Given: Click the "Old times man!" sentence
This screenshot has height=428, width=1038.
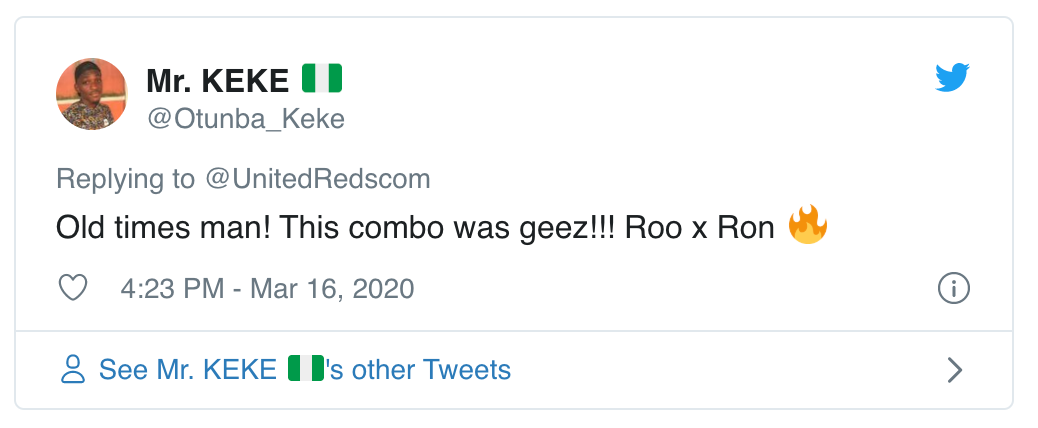Looking at the screenshot, I should tap(161, 228).
